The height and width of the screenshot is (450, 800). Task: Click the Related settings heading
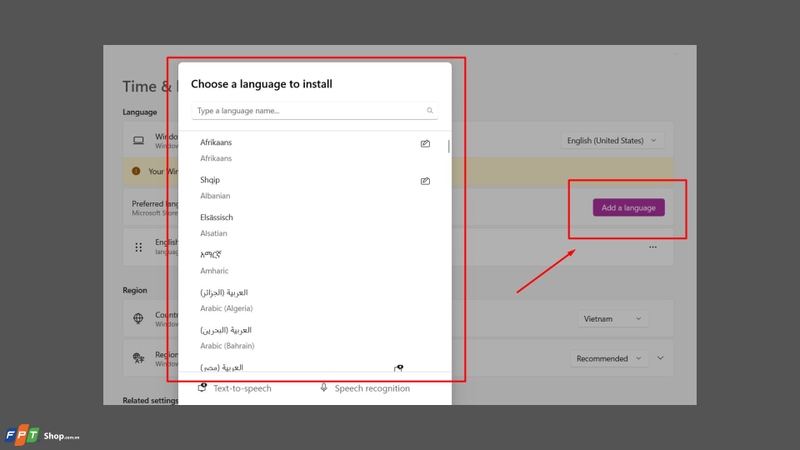coord(150,401)
